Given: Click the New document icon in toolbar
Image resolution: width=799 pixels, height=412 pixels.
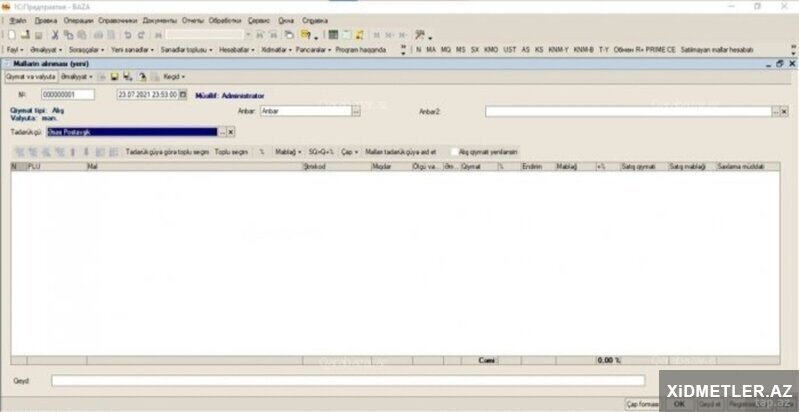Looking at the screenshot, I should point(10,34).
